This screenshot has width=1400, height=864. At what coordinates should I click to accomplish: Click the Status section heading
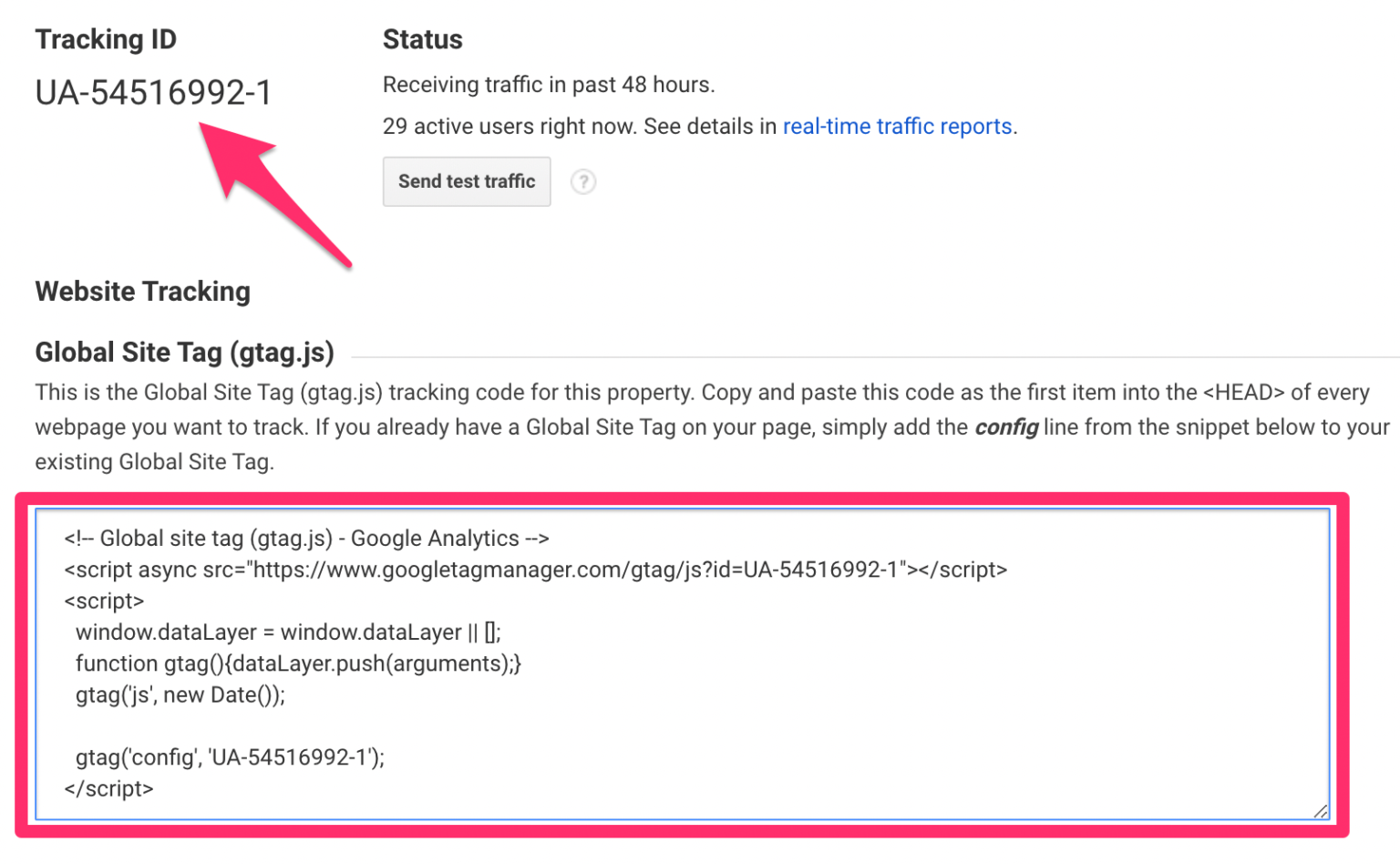pyautogui.click(x=422, y=39)
